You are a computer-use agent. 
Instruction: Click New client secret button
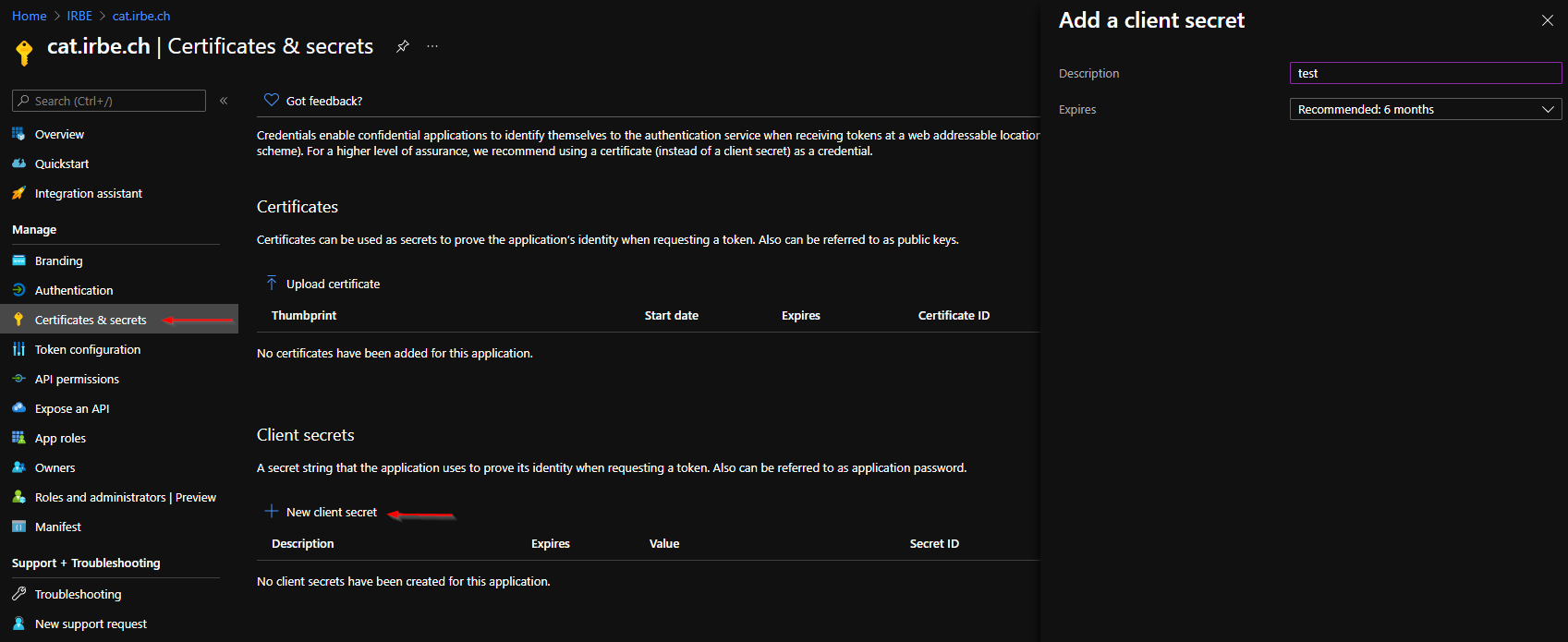click(x=322, y=512)
